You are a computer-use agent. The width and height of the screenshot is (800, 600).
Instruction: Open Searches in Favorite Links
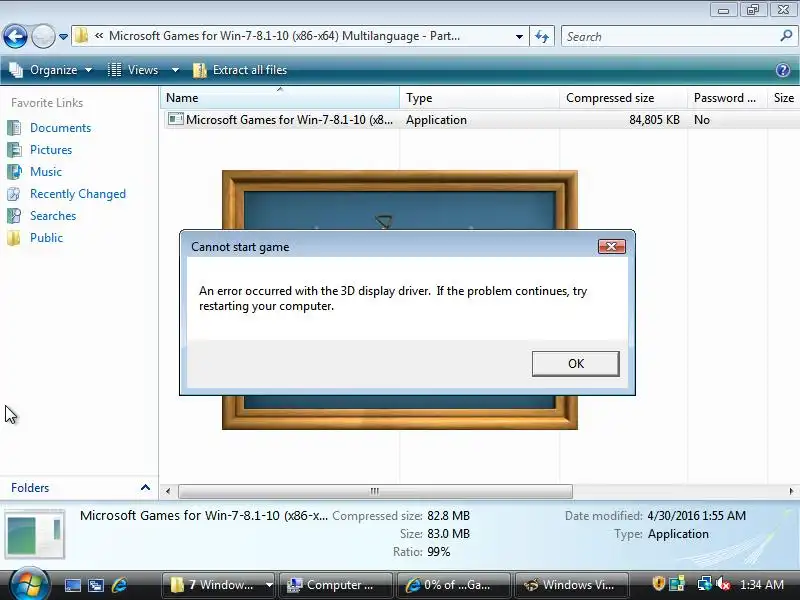53,216
